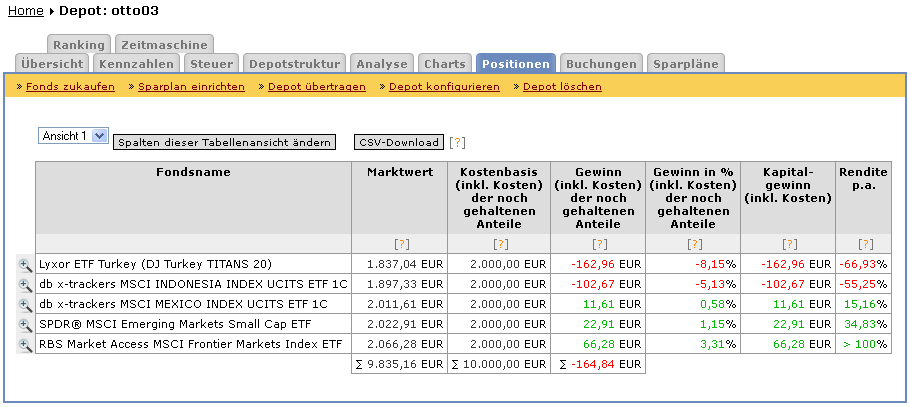The height and width of the screenshot is (407, 910).
Task: Switch to the Steuer tab
Action: pos(211,64)
